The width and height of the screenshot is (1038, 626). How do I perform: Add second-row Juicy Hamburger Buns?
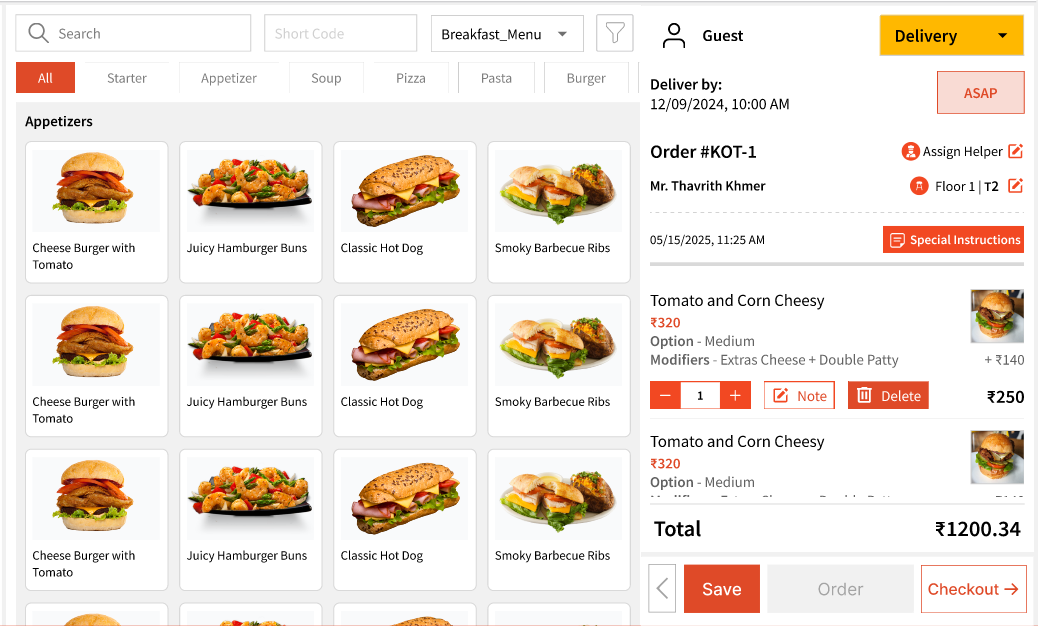tap(251, 366)
